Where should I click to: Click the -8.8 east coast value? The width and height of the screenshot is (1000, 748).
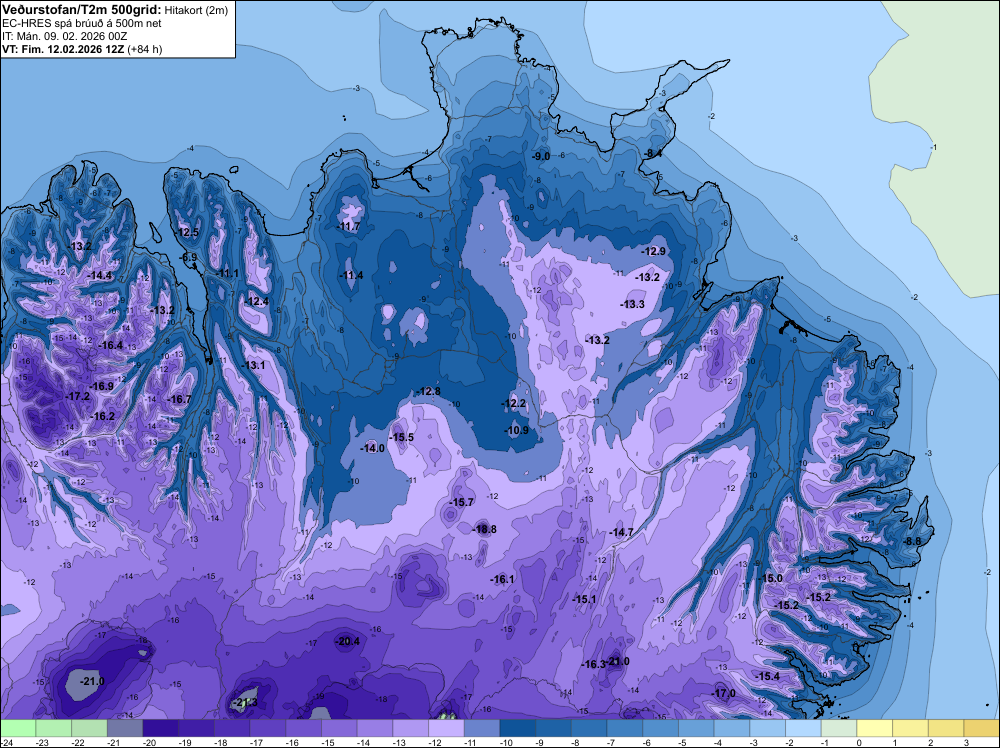[x=913, y=541]
